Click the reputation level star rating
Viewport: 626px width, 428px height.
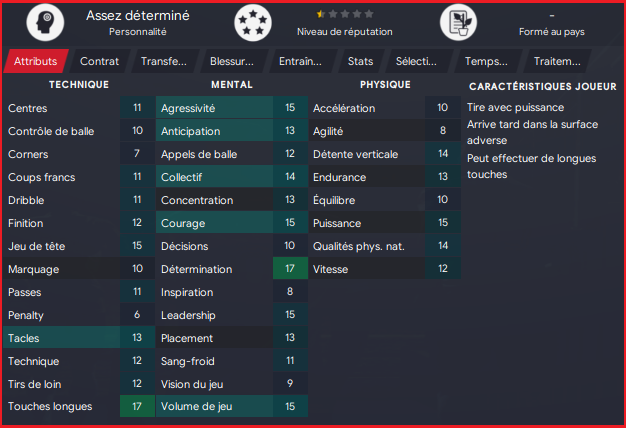[x=345, y=15]
